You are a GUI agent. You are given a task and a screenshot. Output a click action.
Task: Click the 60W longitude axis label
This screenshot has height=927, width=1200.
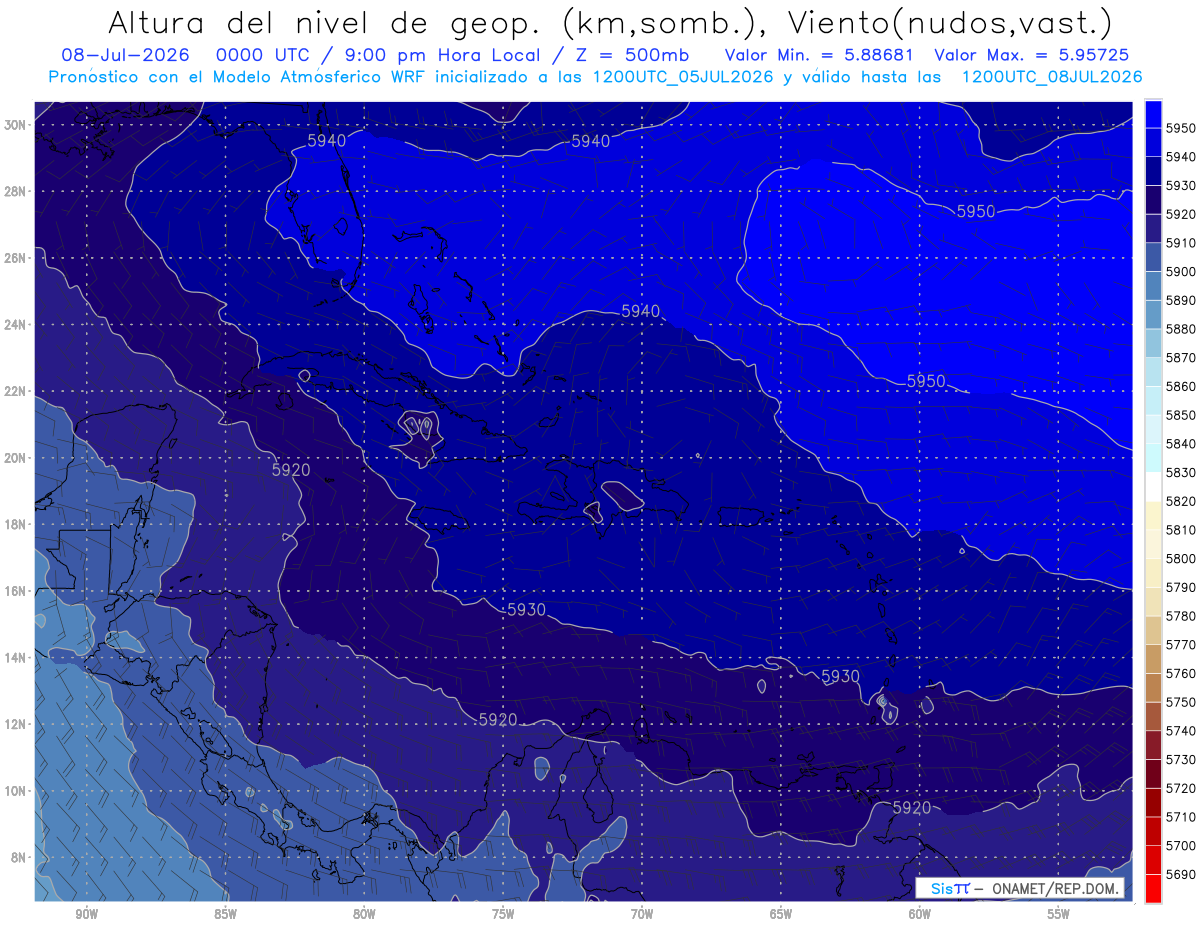tap(920, 915)
